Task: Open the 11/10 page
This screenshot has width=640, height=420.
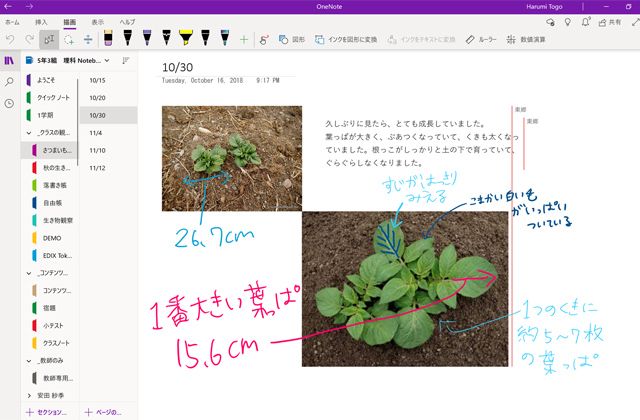Action: (108, 151)
